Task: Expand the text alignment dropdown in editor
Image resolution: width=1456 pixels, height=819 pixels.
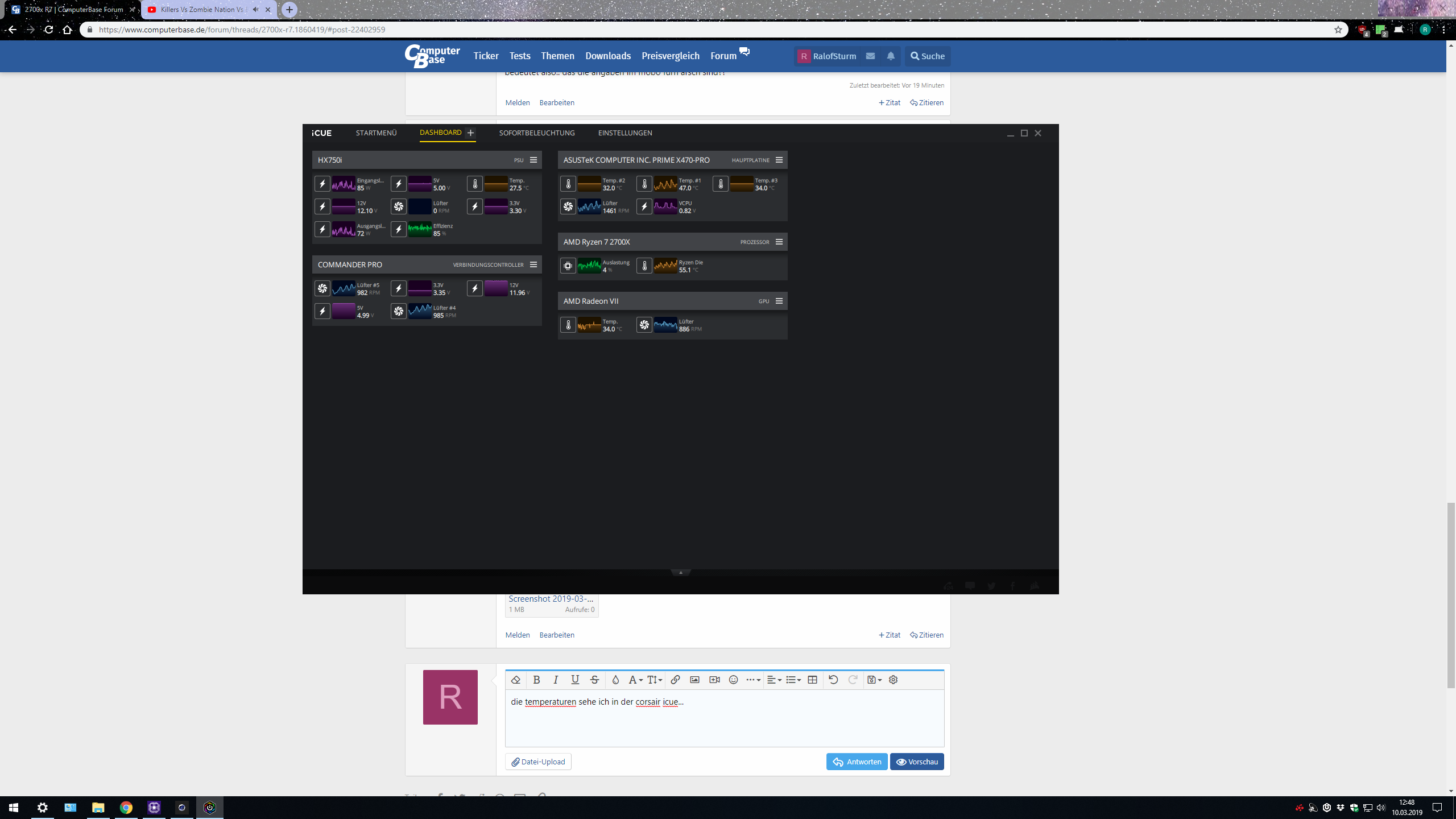Action: tap(774, 680)
